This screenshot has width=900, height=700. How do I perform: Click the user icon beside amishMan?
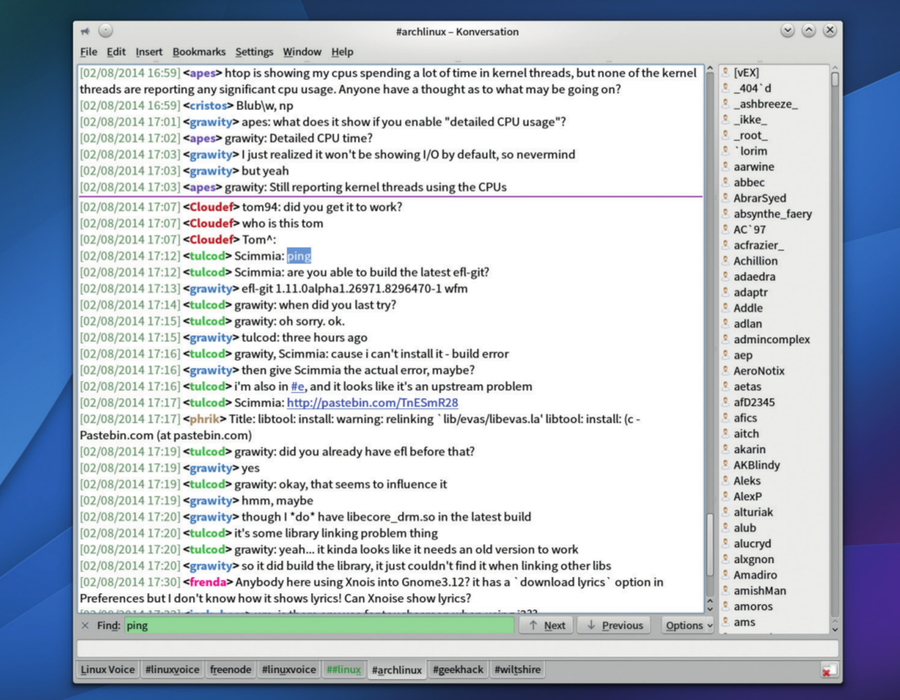(x=726, y=590)
